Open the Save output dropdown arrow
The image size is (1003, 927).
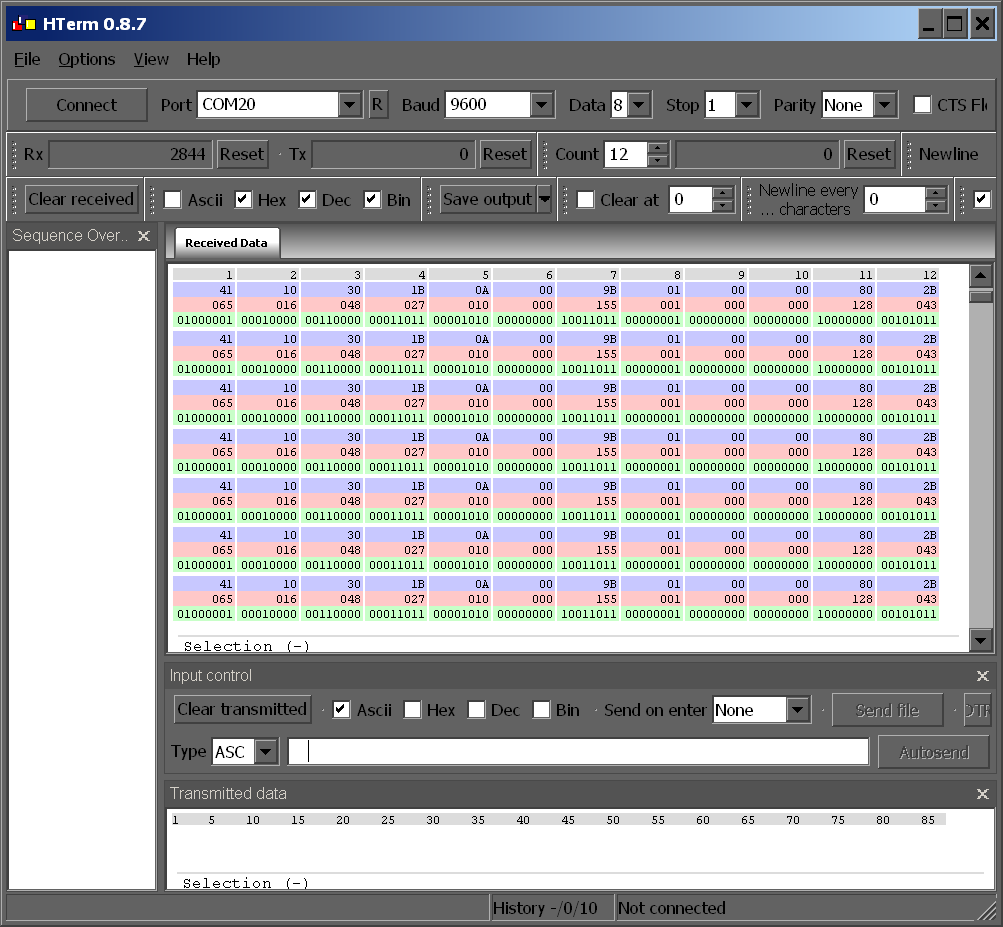[544, 200]
